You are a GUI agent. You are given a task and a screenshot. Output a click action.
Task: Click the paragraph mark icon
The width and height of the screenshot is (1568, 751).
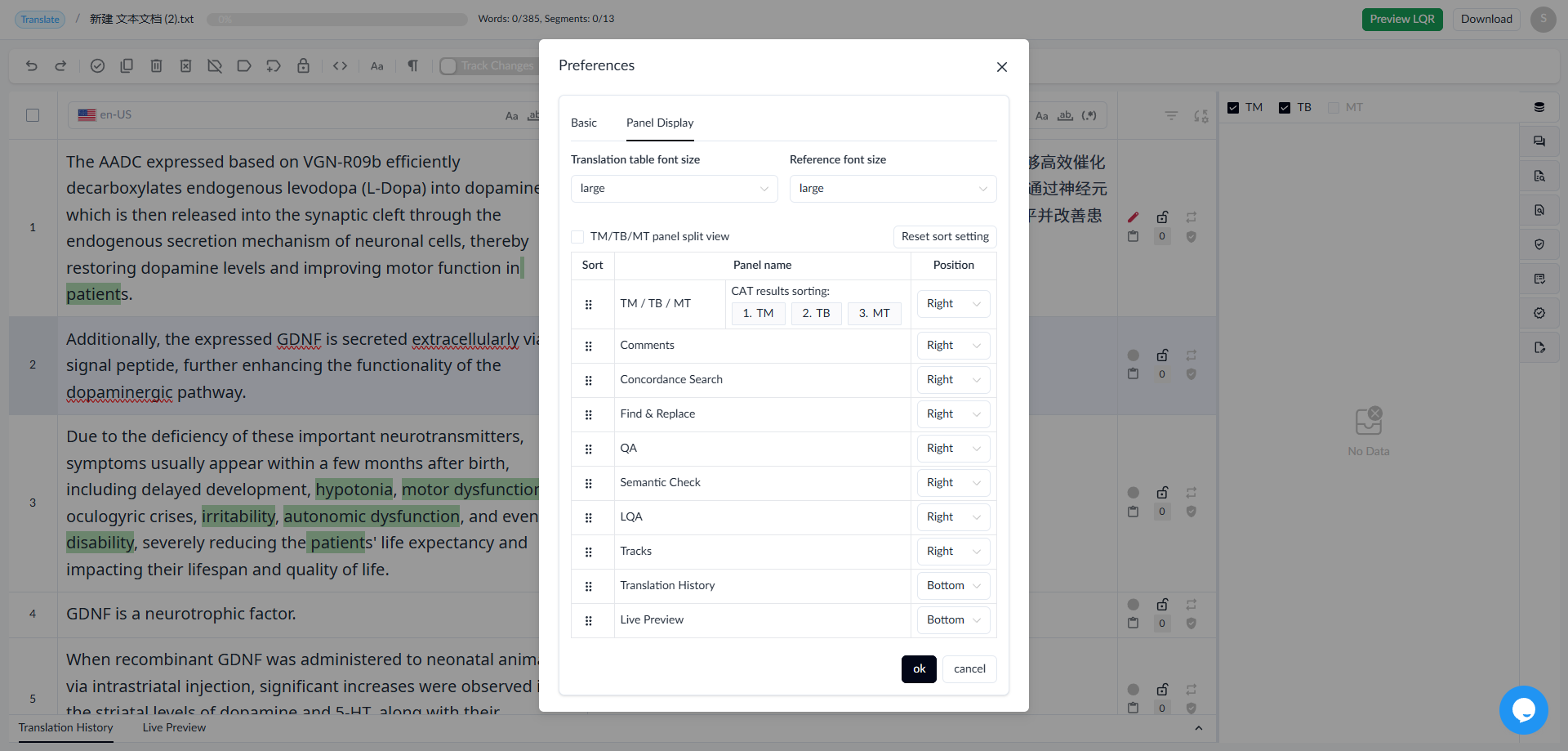tap(412, 66)
